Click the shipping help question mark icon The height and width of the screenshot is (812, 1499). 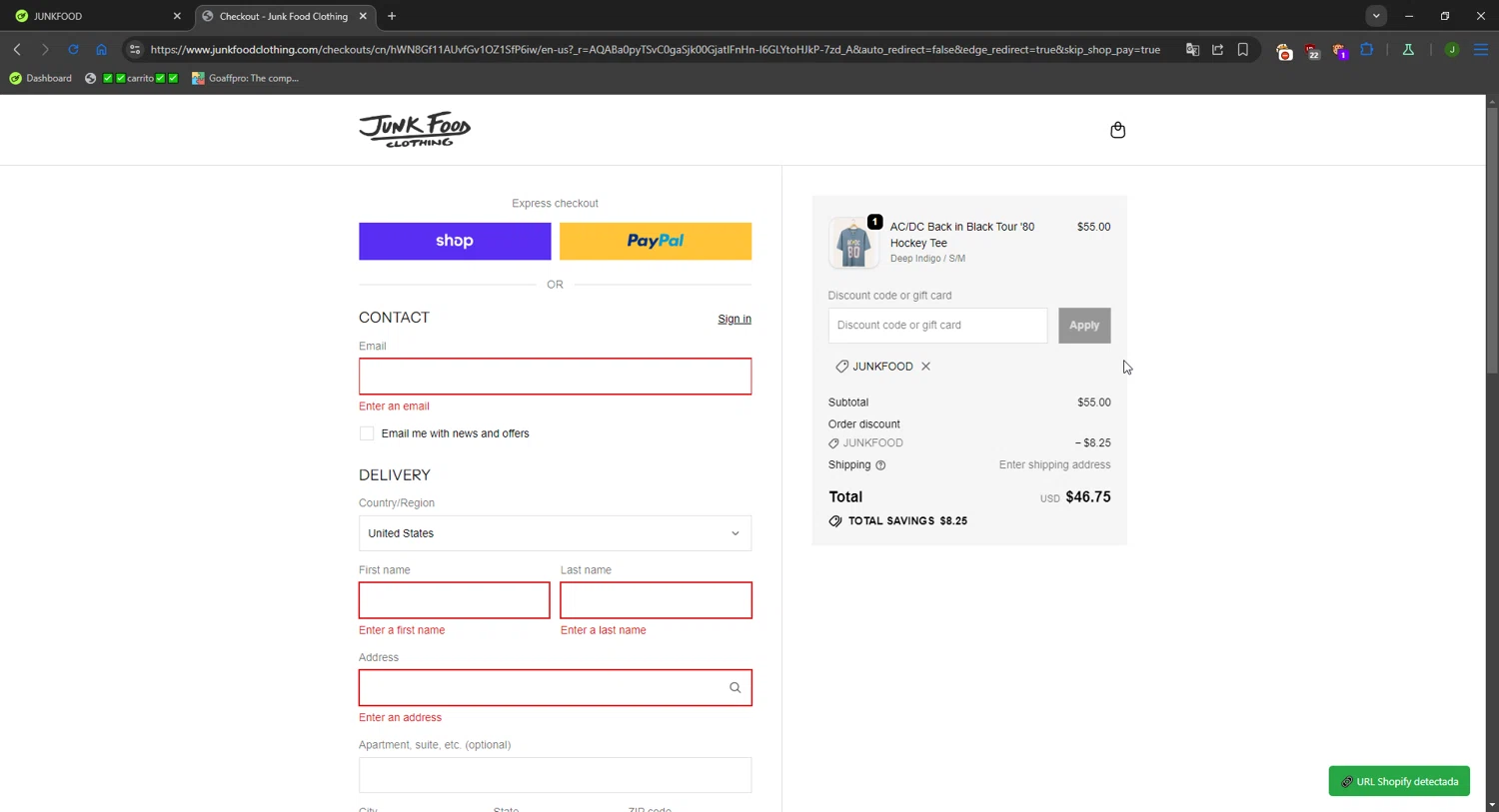(880, 465)
